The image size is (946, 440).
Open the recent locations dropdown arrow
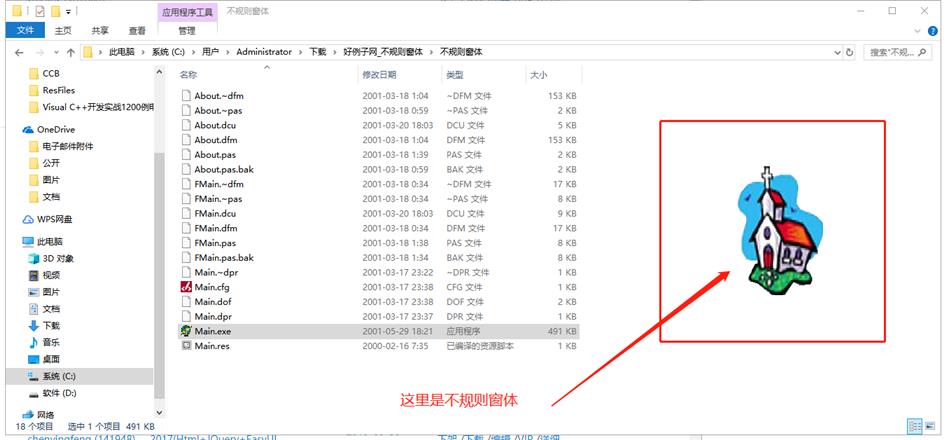[x=54, y=52]
